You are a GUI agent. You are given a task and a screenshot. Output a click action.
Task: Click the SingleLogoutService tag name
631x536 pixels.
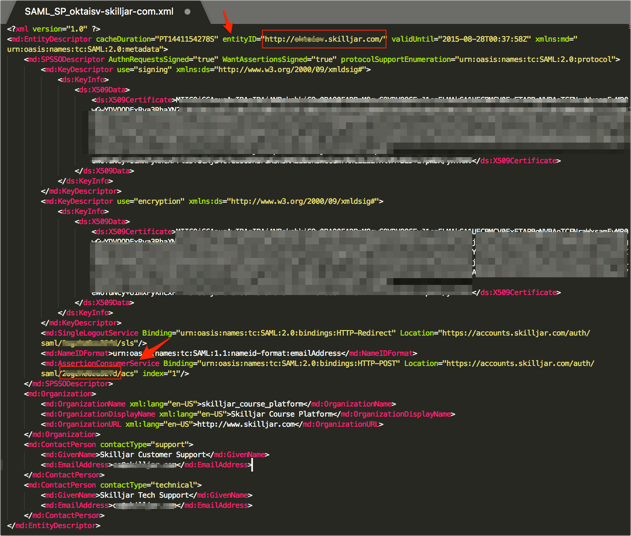[x=98, y=332]
